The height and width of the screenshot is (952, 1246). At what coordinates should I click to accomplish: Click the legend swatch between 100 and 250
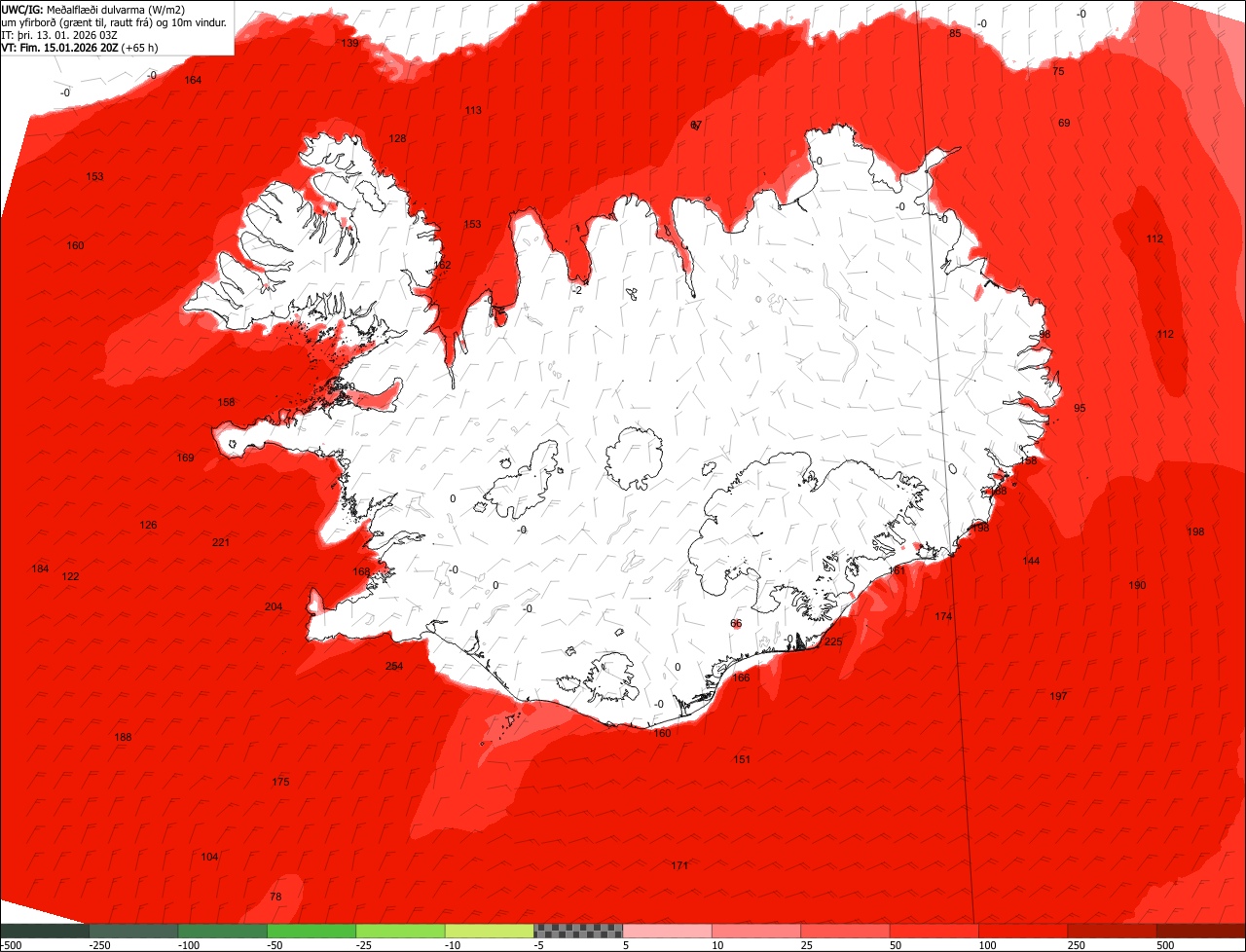tap(1022, 931)
